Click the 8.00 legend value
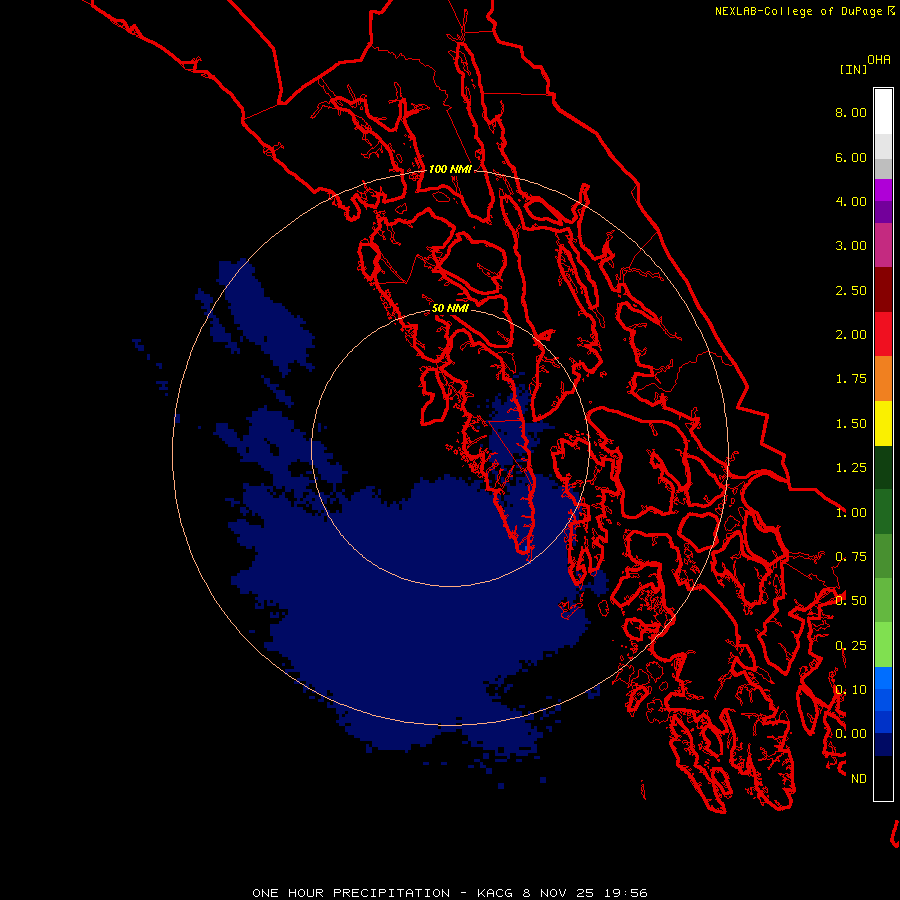The width and height of the screenshot is (900, 900). [x=851, y=112]
